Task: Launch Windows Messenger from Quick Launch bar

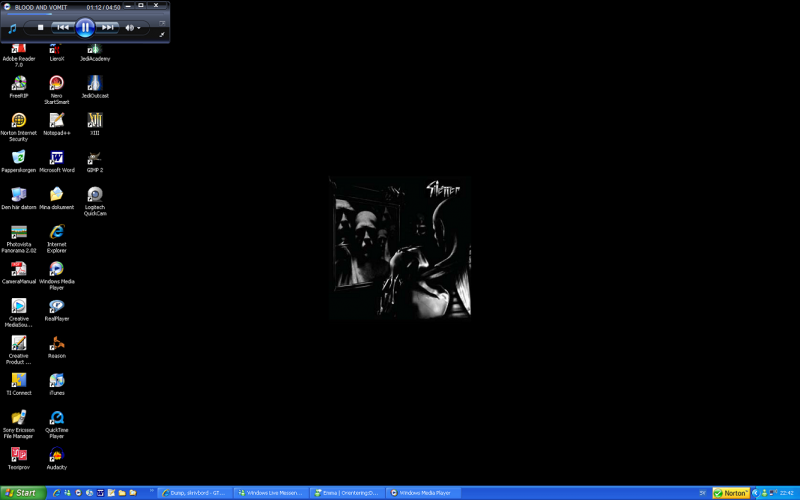Action: pyautogui.click(x=67, y=493)
